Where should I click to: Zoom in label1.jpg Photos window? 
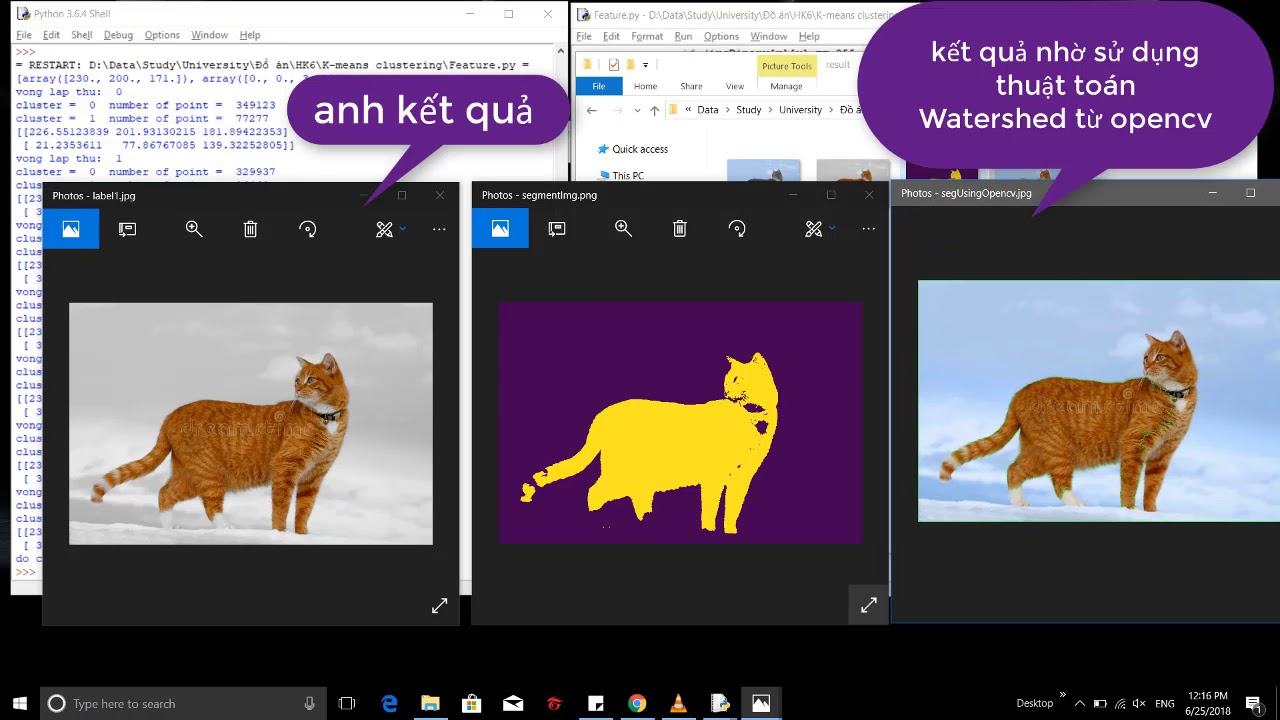[x=194, y=229]
